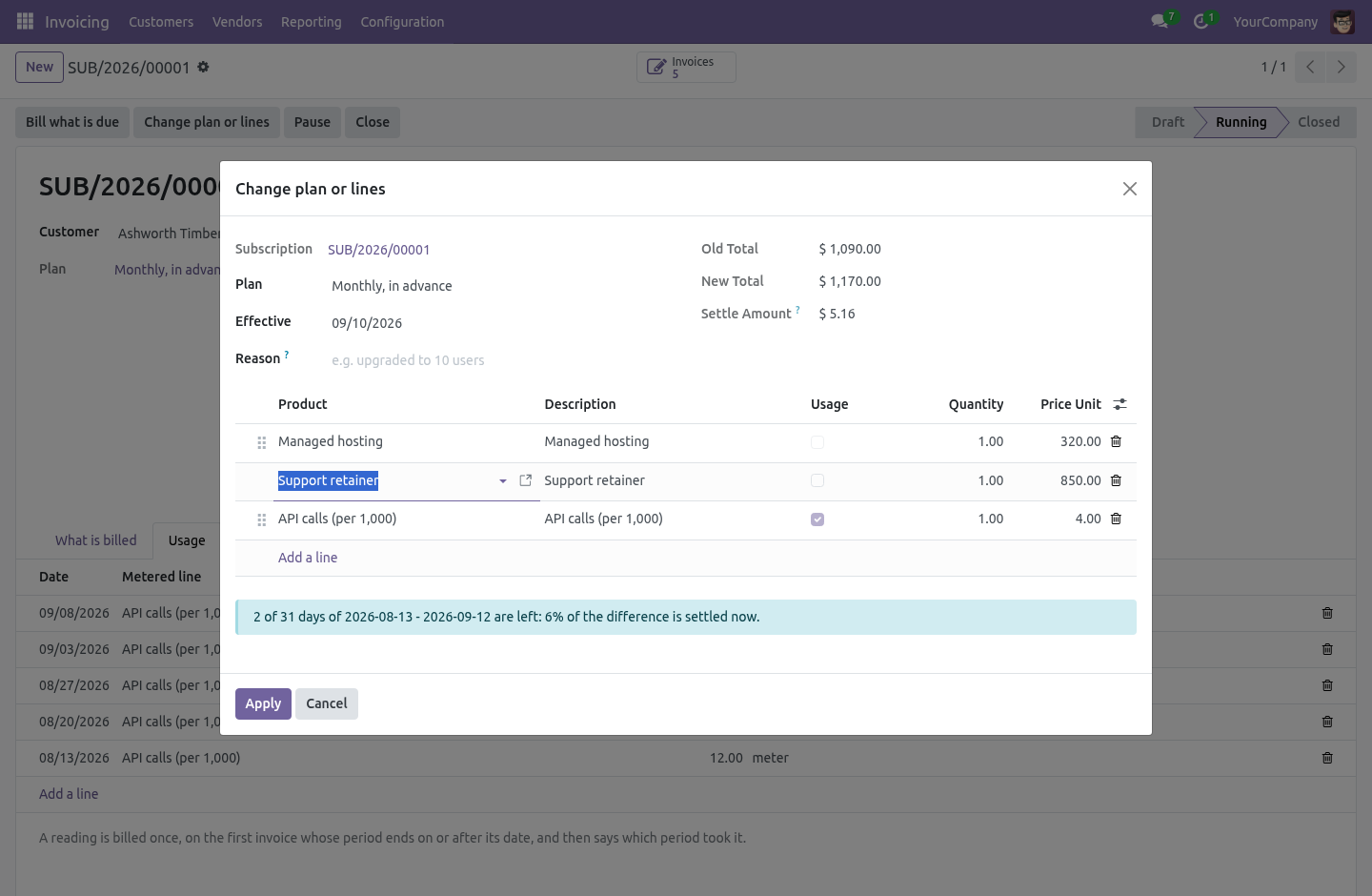The height and width of the screenshot is (896, 1372).
Task: Open the Invoices smart button
Action: [686, 67]
